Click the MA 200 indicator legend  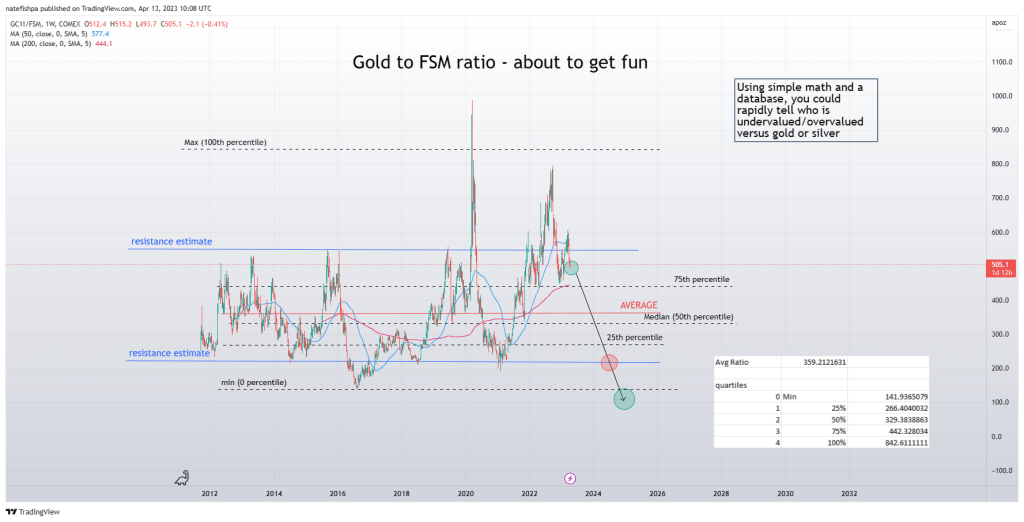pos(60,43)
